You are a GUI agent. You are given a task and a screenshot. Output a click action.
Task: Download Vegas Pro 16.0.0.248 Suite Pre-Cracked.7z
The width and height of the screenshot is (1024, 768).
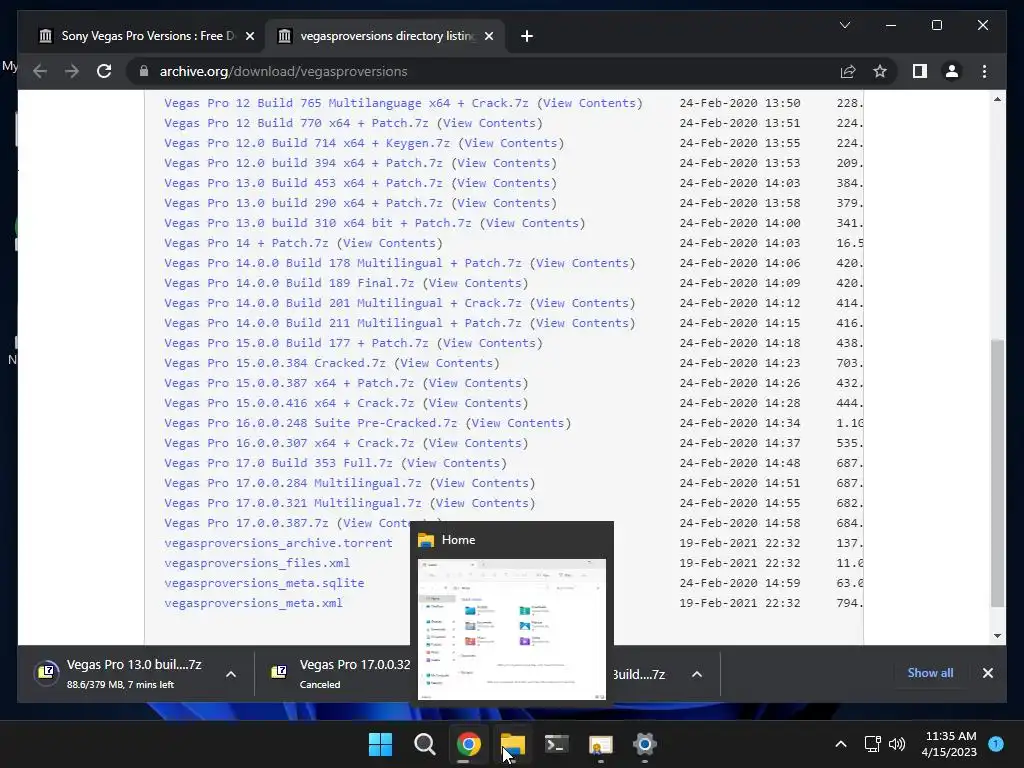[310, 423]
